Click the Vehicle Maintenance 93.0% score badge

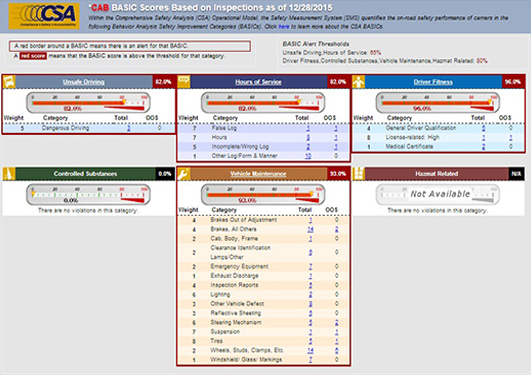click(x=338, y=174)
